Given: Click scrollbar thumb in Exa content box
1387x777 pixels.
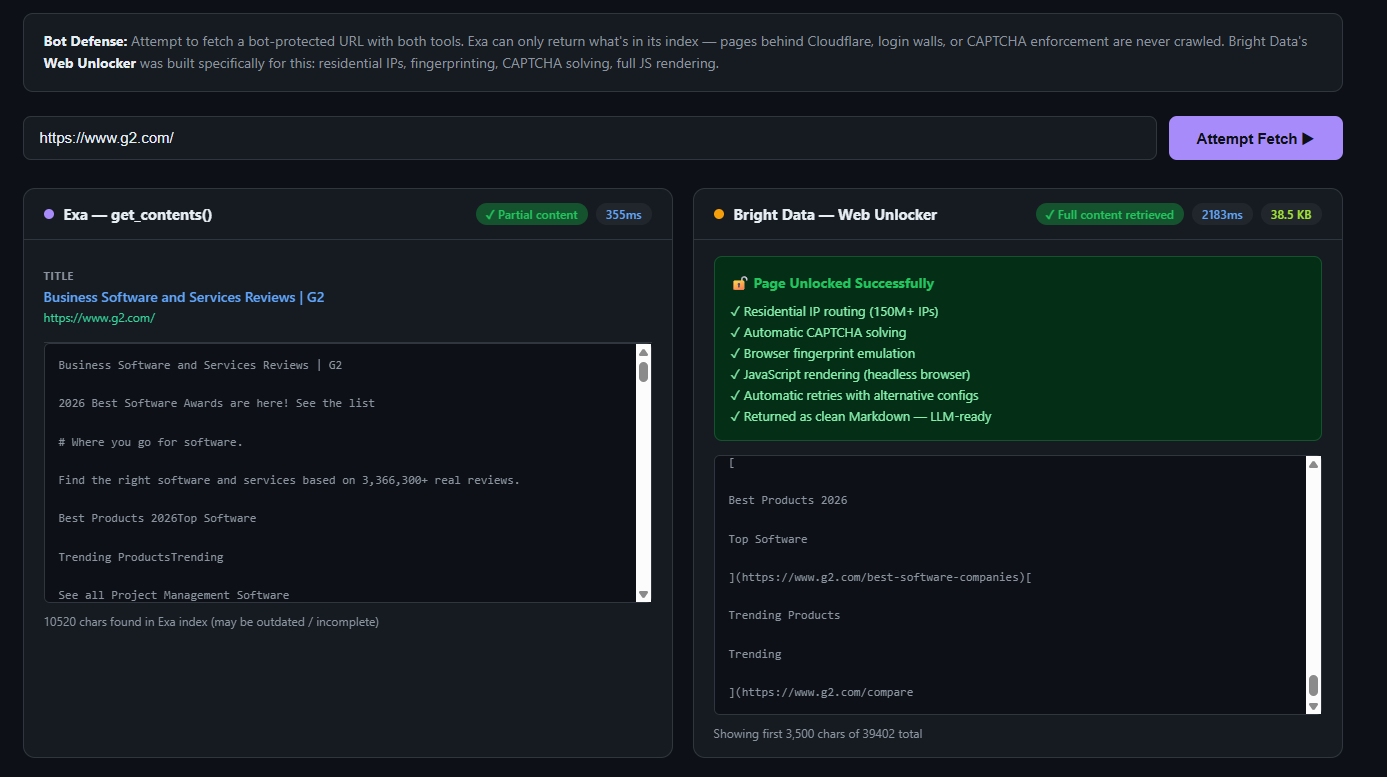Looking at the screenshot, I should pos(643,372).
